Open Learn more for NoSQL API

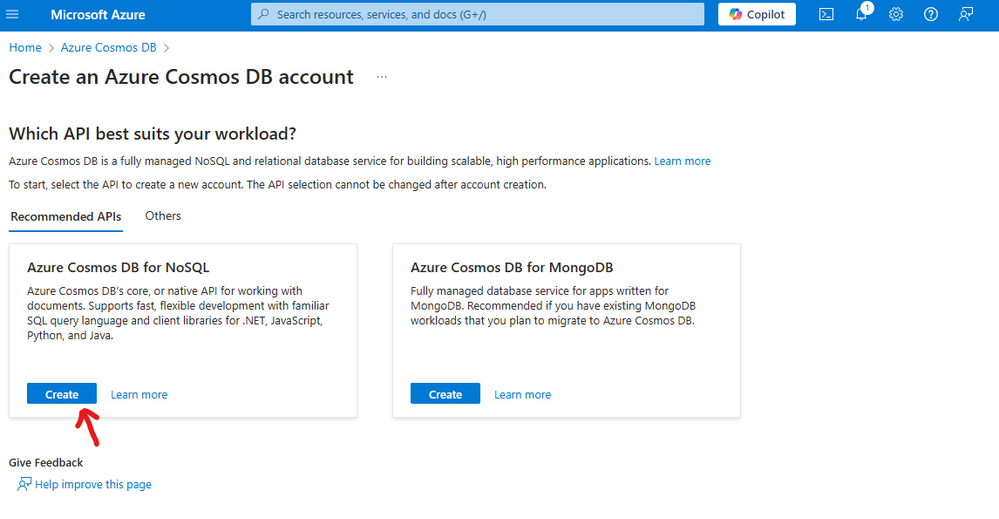(x=139, y=395)
